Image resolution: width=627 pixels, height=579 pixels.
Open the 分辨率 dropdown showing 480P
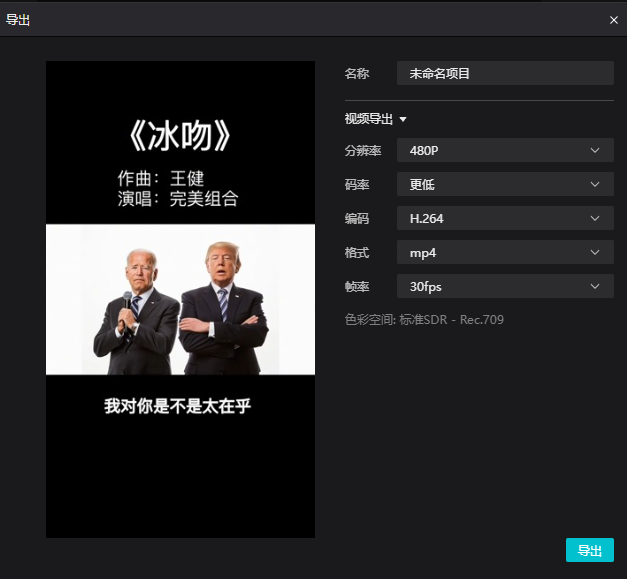coord(504,150)
